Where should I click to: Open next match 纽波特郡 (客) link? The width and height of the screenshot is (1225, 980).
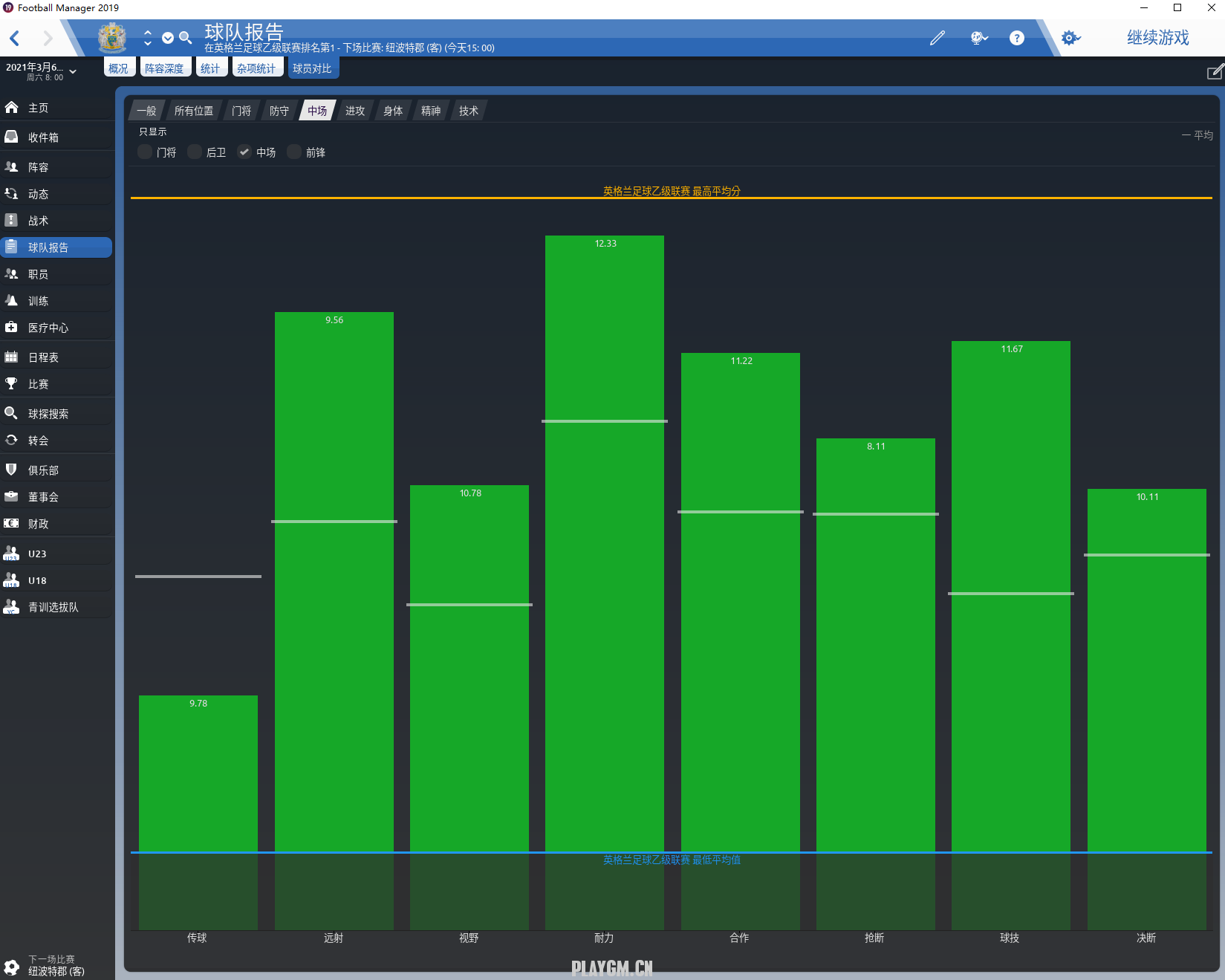tap(56, 971)
